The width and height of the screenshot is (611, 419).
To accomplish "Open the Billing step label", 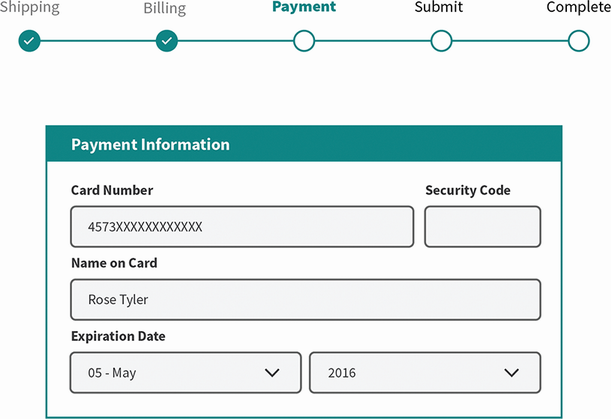I will [165, 9].
